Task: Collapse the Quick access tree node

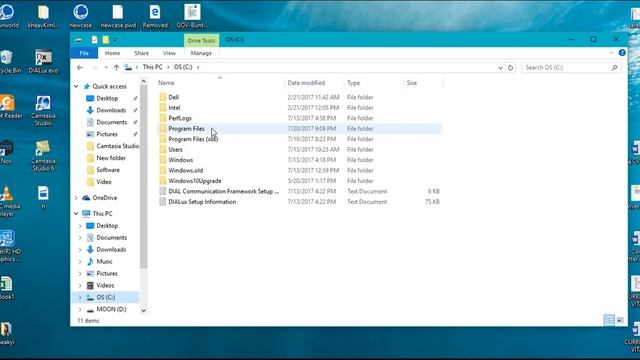Action: (76, 87)
